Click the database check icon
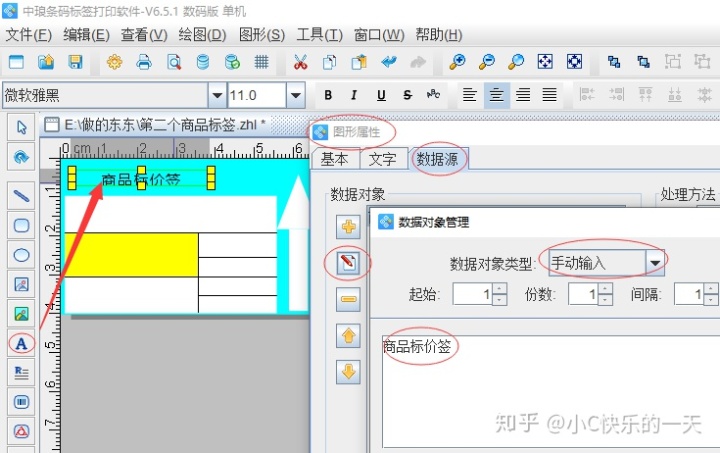 tap(232, 62)
